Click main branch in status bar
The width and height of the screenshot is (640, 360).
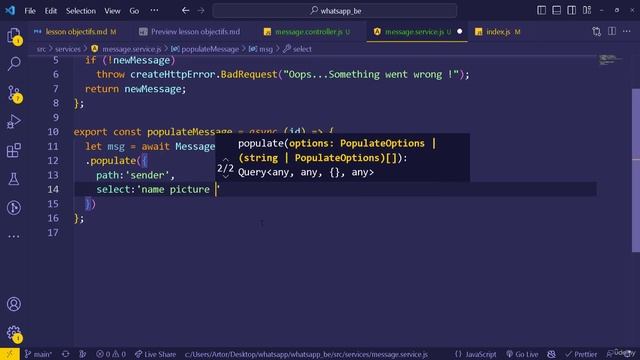38,354
